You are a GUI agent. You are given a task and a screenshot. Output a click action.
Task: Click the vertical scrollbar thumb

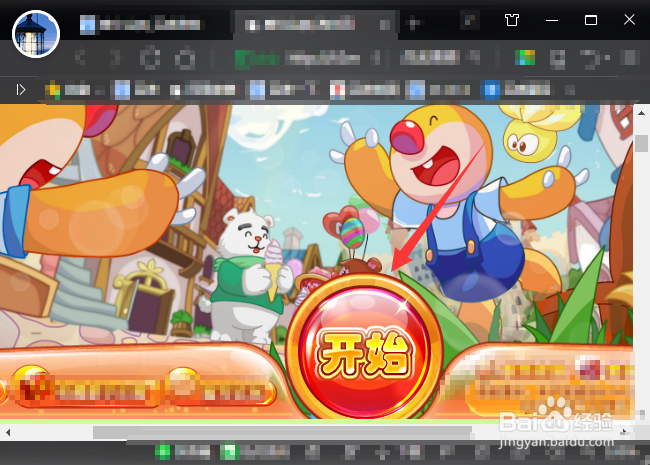click(641, 143)
